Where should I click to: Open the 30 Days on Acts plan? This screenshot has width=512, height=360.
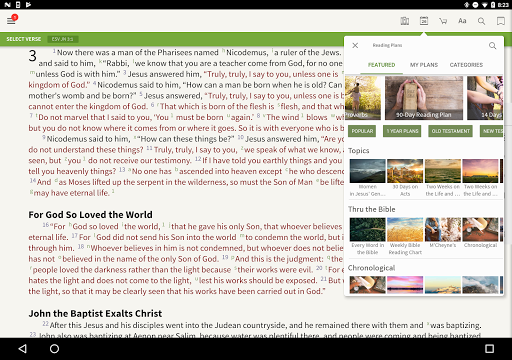[405, 178]
